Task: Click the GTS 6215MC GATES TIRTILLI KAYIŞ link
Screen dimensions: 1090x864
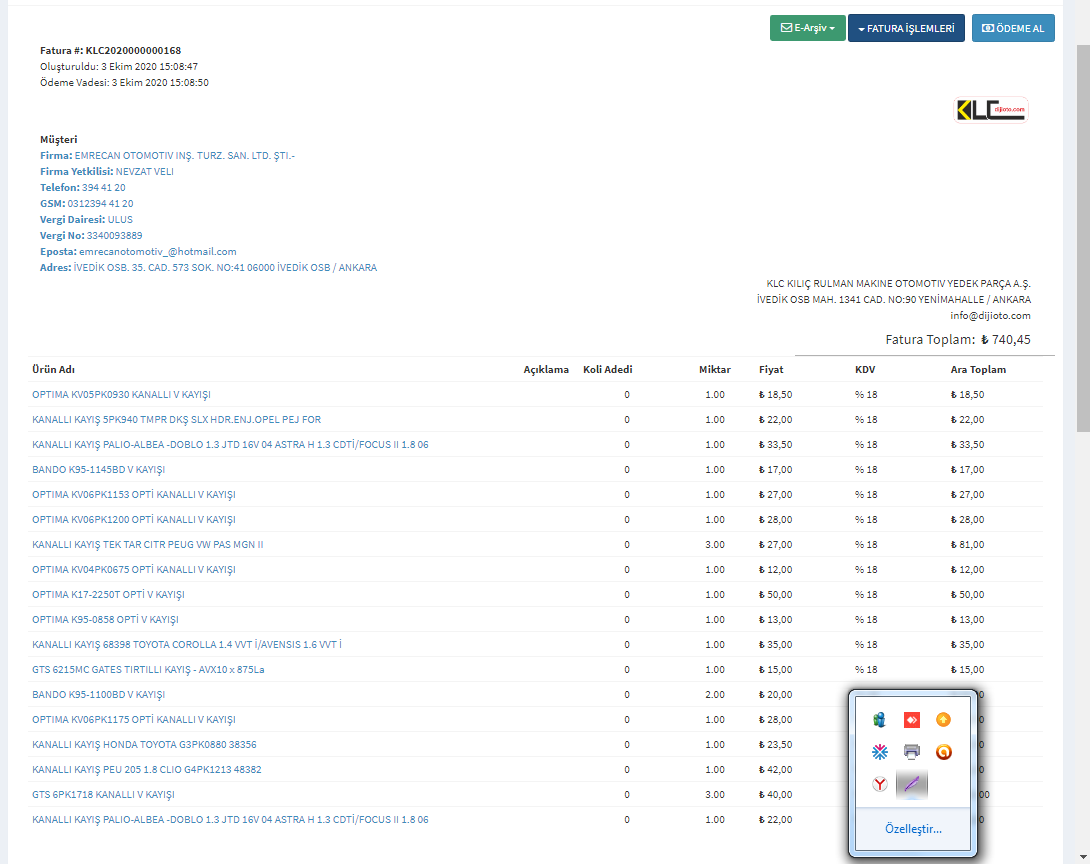Action: coord(148,670)
